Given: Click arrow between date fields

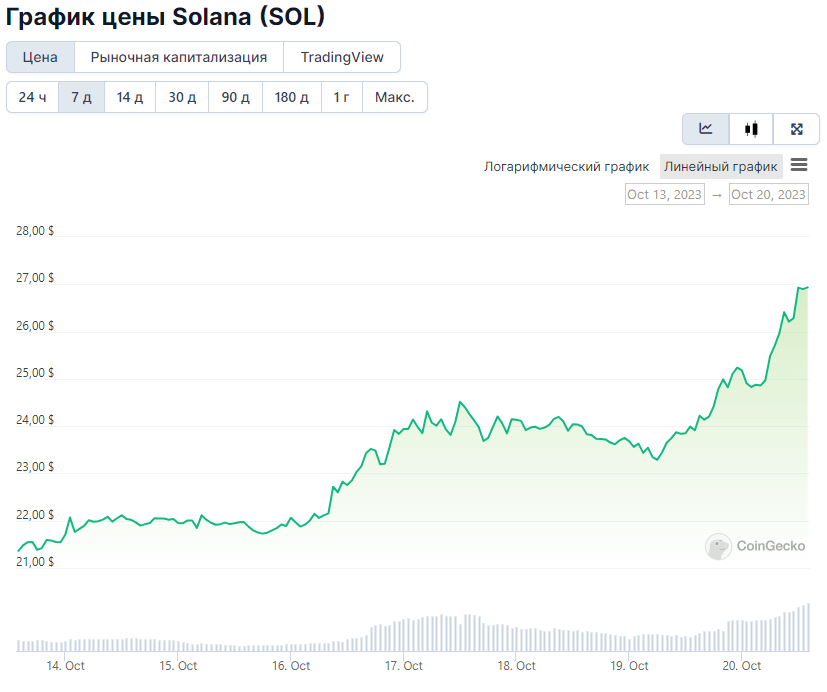Looking at the screenshot, I should pos(717,195).
